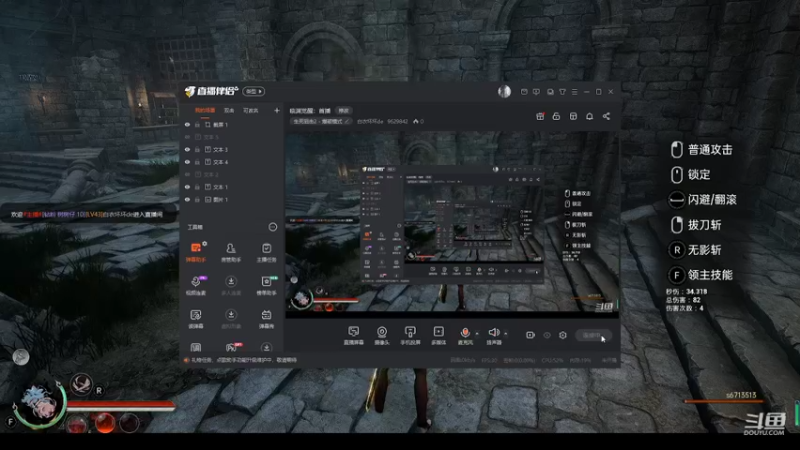Toggle visibility eye of 文本 2
The height and width of the screenshot is (450, 800).
click(187, 174)
